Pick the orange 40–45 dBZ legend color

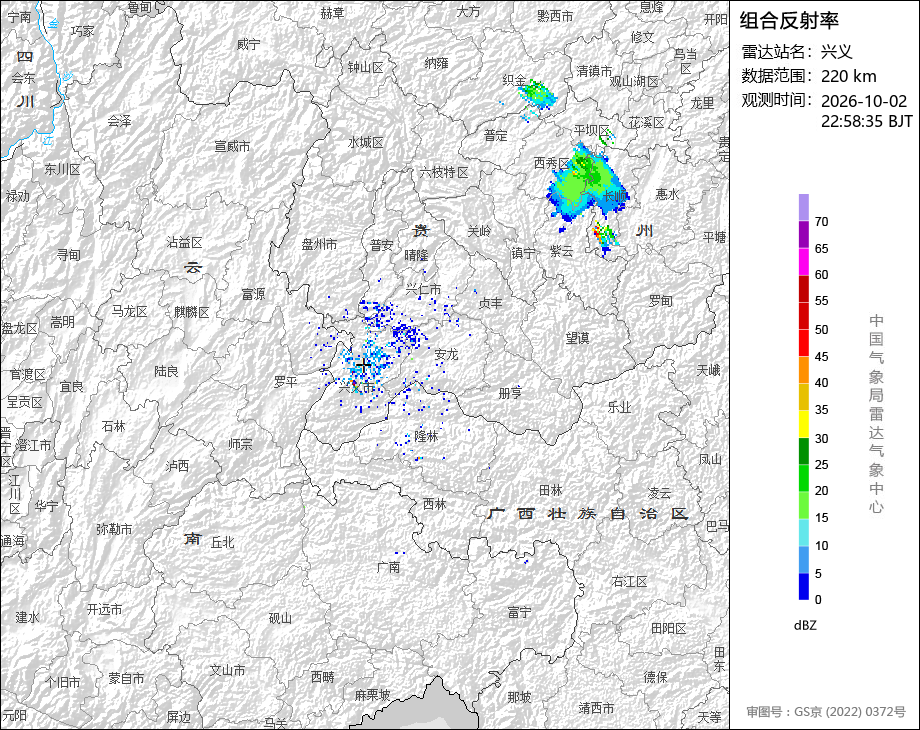pos(803,370)
